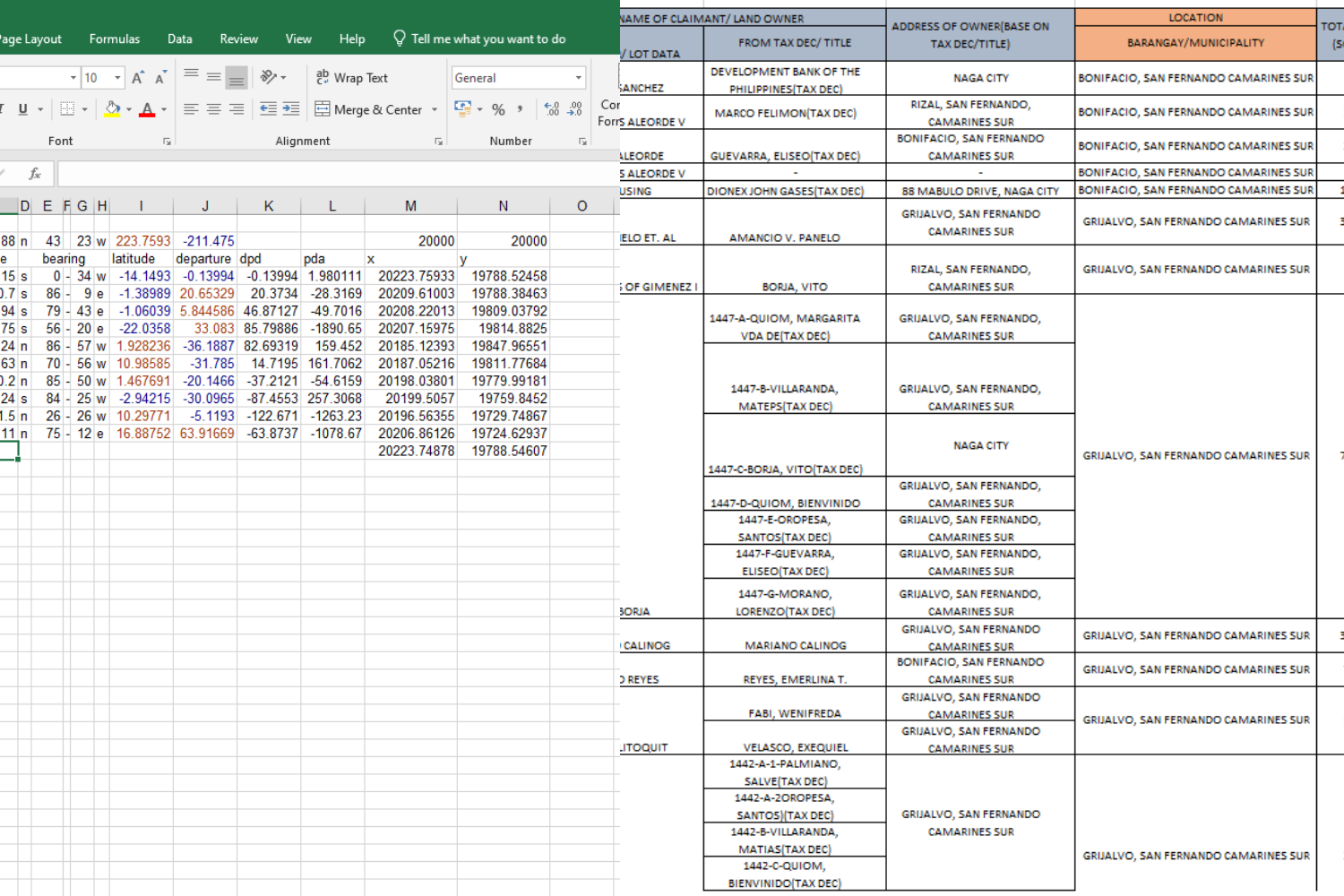Open the Data ribbon tab
The width and height of the screenshot is (1344, 896).
click(x=180, y=39)
